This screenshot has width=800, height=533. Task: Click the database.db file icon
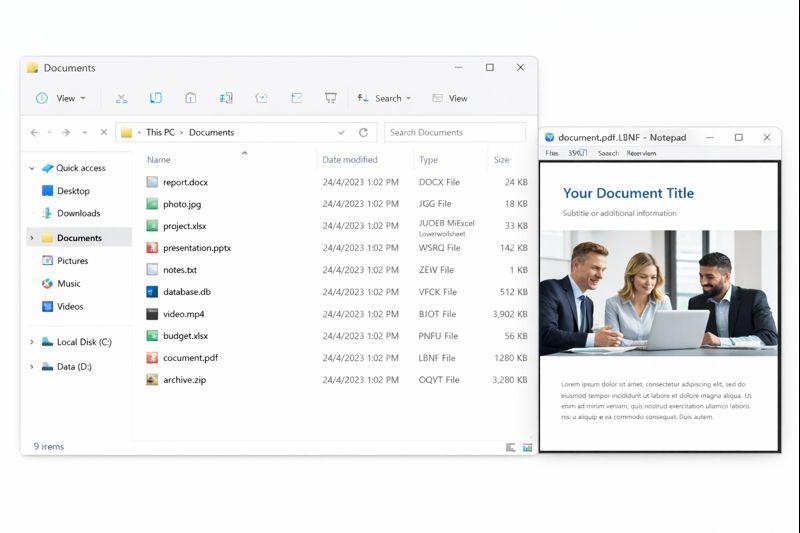pos(152,292)
